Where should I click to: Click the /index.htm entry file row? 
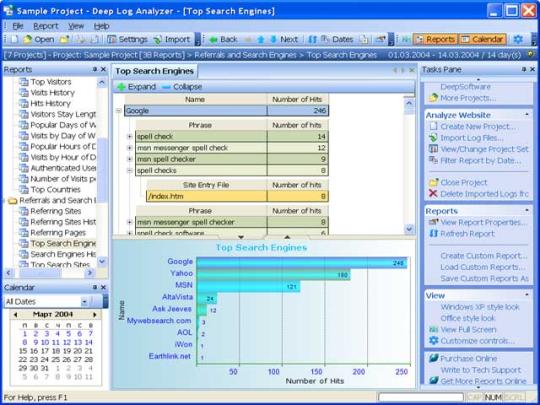click(237, 196)
